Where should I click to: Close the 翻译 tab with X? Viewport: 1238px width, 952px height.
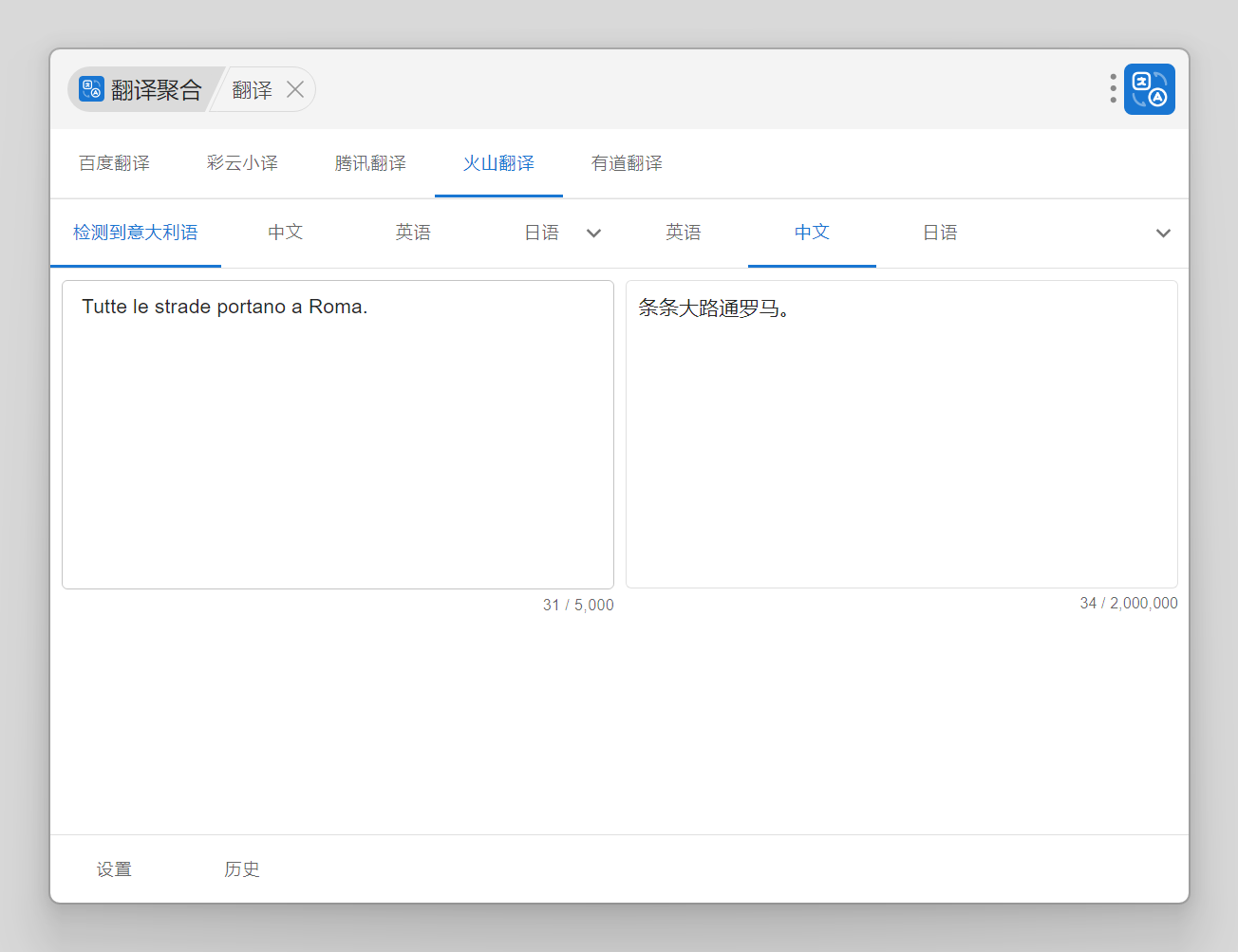[295, 89]
